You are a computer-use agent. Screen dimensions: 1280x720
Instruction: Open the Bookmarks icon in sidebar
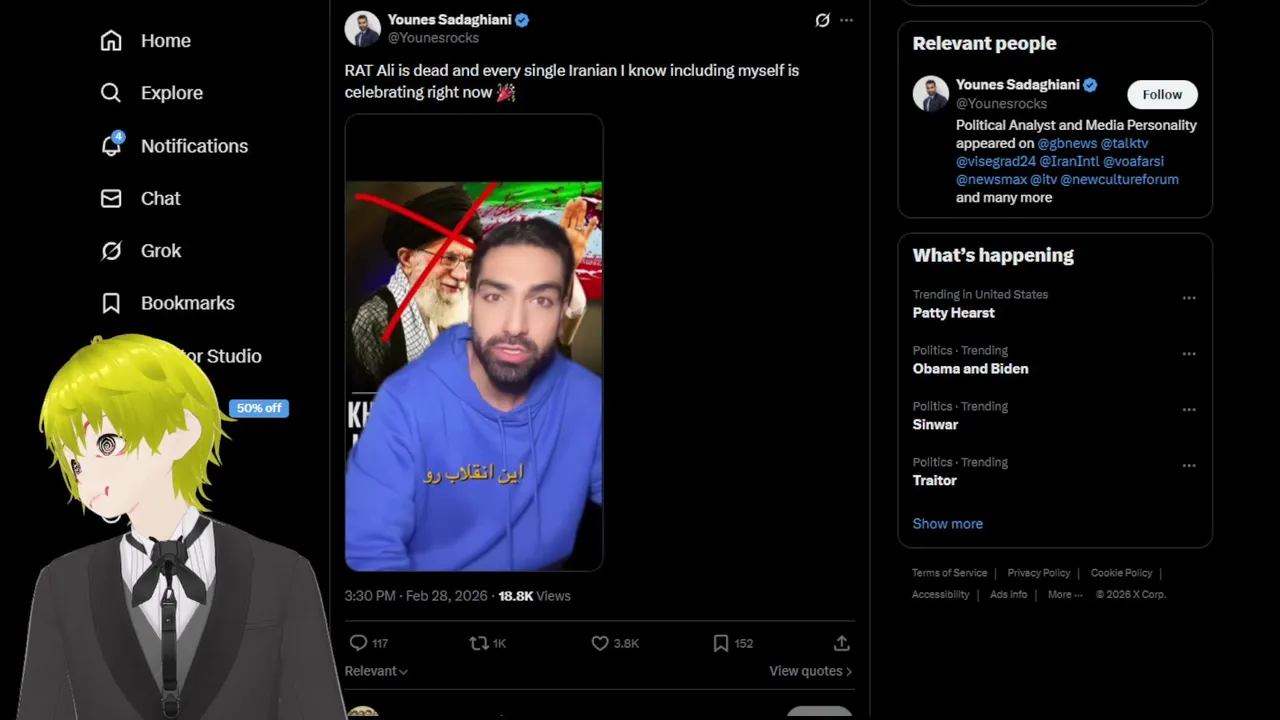click(111, 303)
